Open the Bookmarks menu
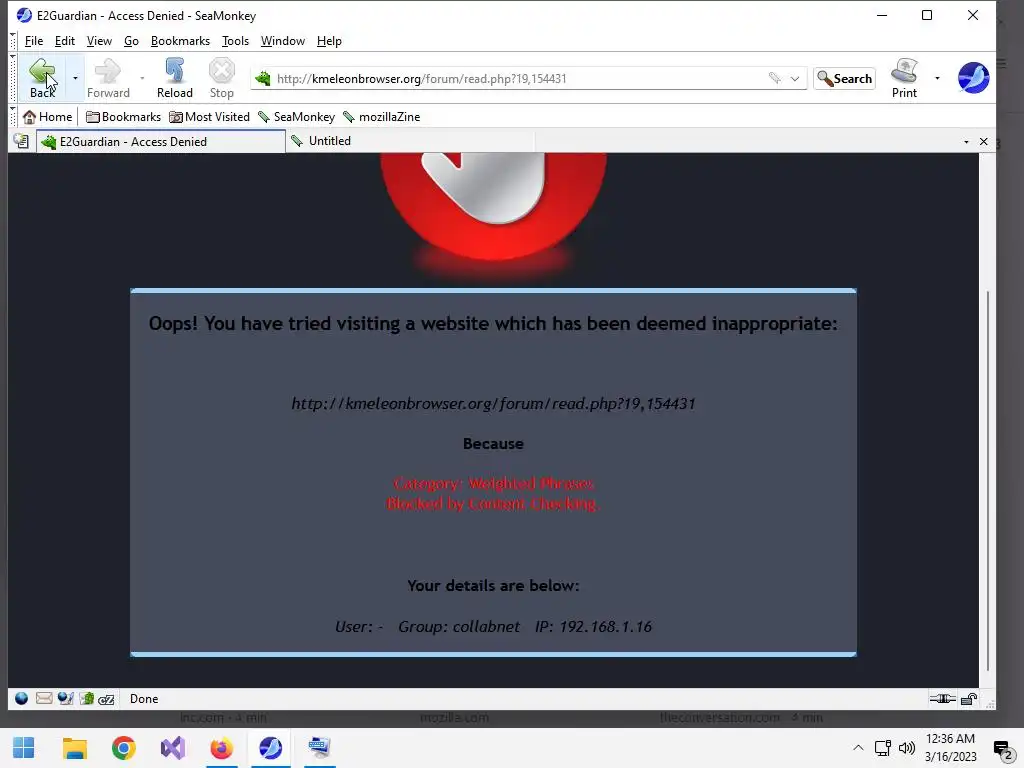Image resolution: width=1024 pixels, height=768 pixels. point(180,40)
